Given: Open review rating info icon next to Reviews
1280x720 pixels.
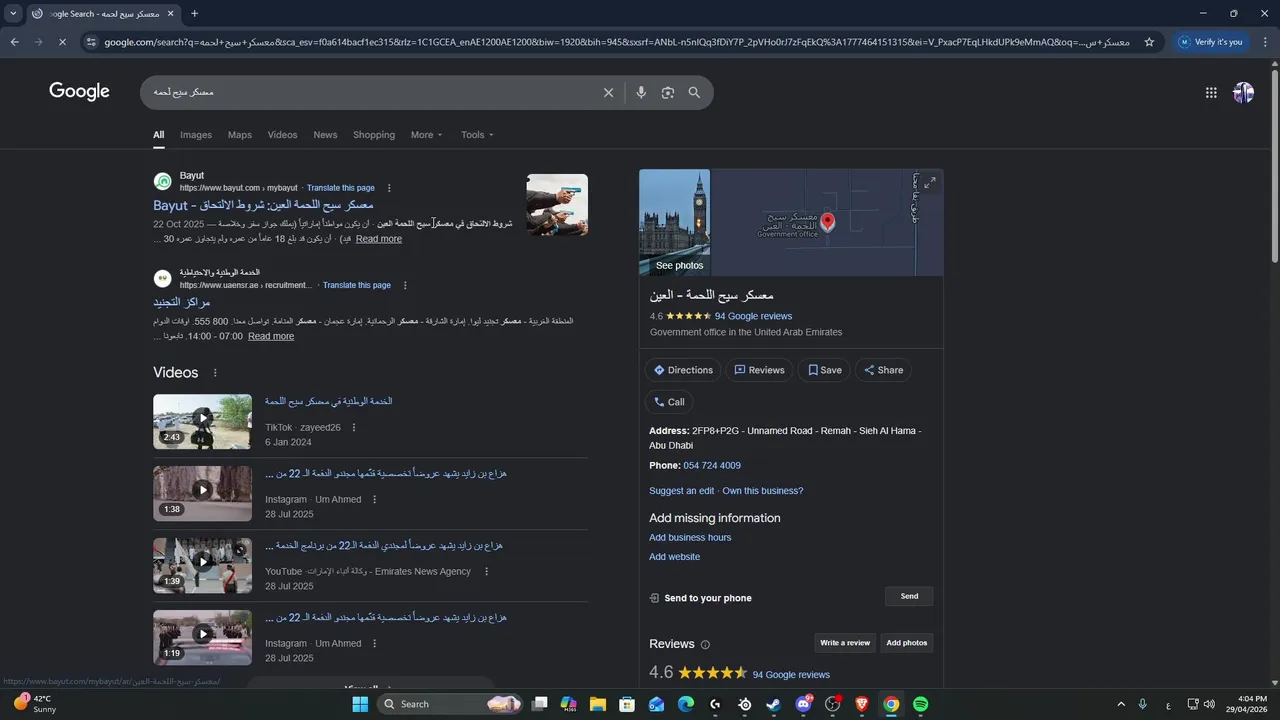Looking at the screenshot, I should (705, 645).
